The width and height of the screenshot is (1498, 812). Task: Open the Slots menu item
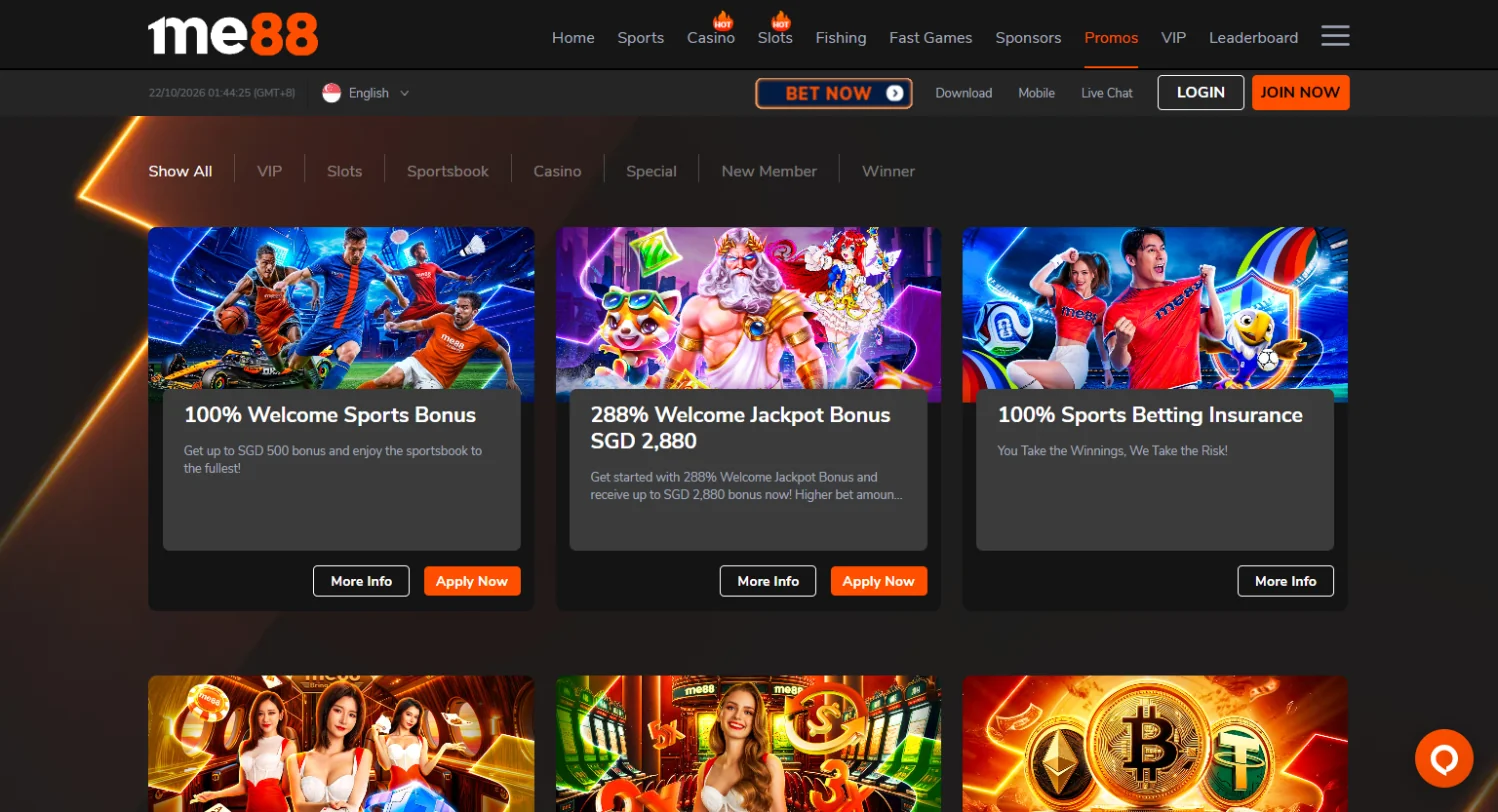pyautogui.click(x=775, y=38)
